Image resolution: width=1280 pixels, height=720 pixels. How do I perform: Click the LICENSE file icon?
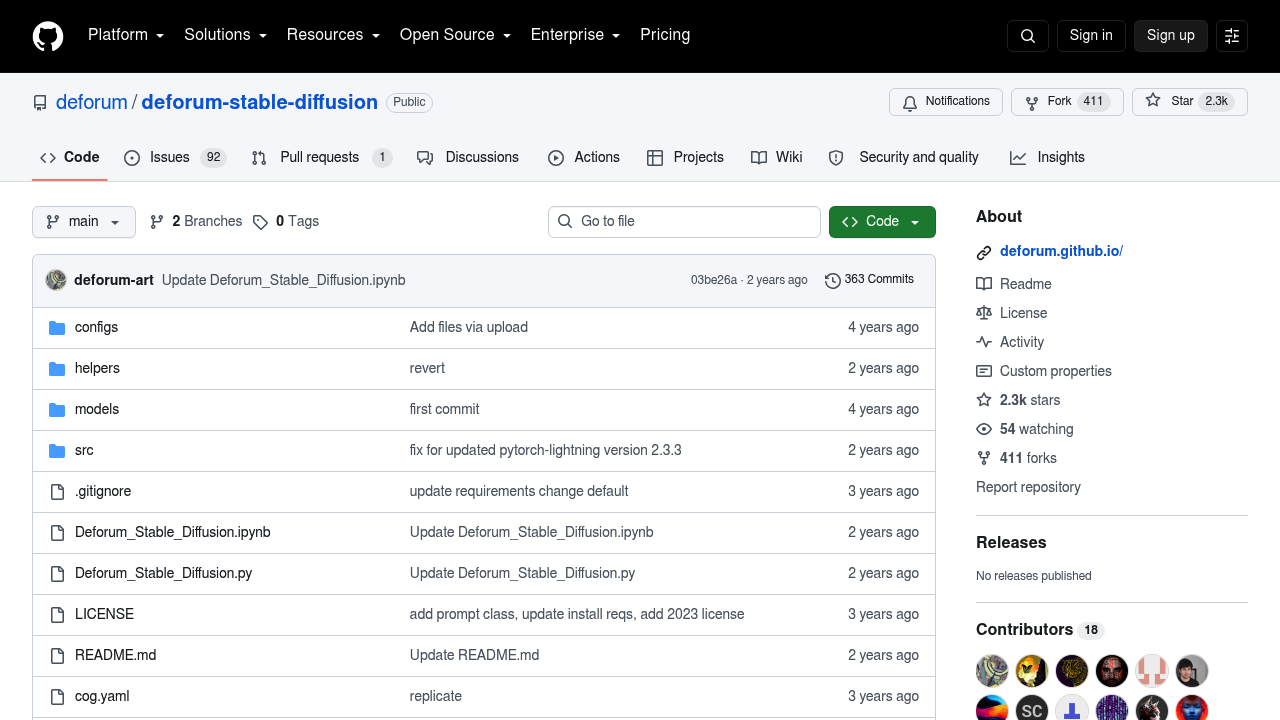57,615
